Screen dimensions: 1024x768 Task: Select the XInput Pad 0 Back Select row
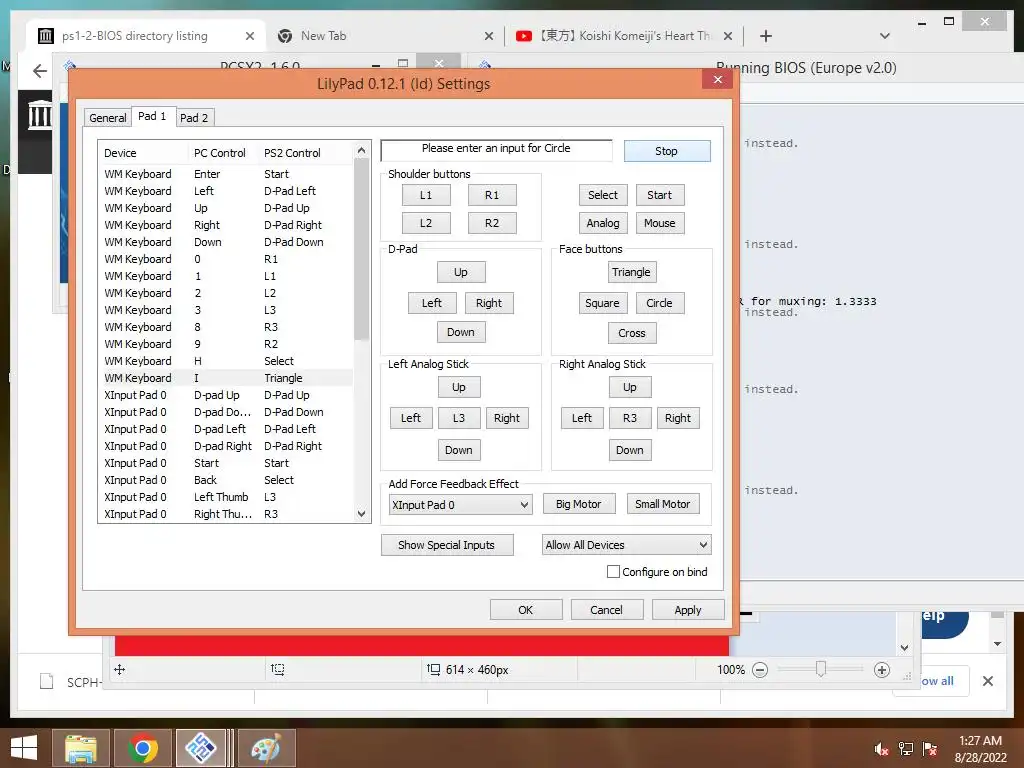226,480
